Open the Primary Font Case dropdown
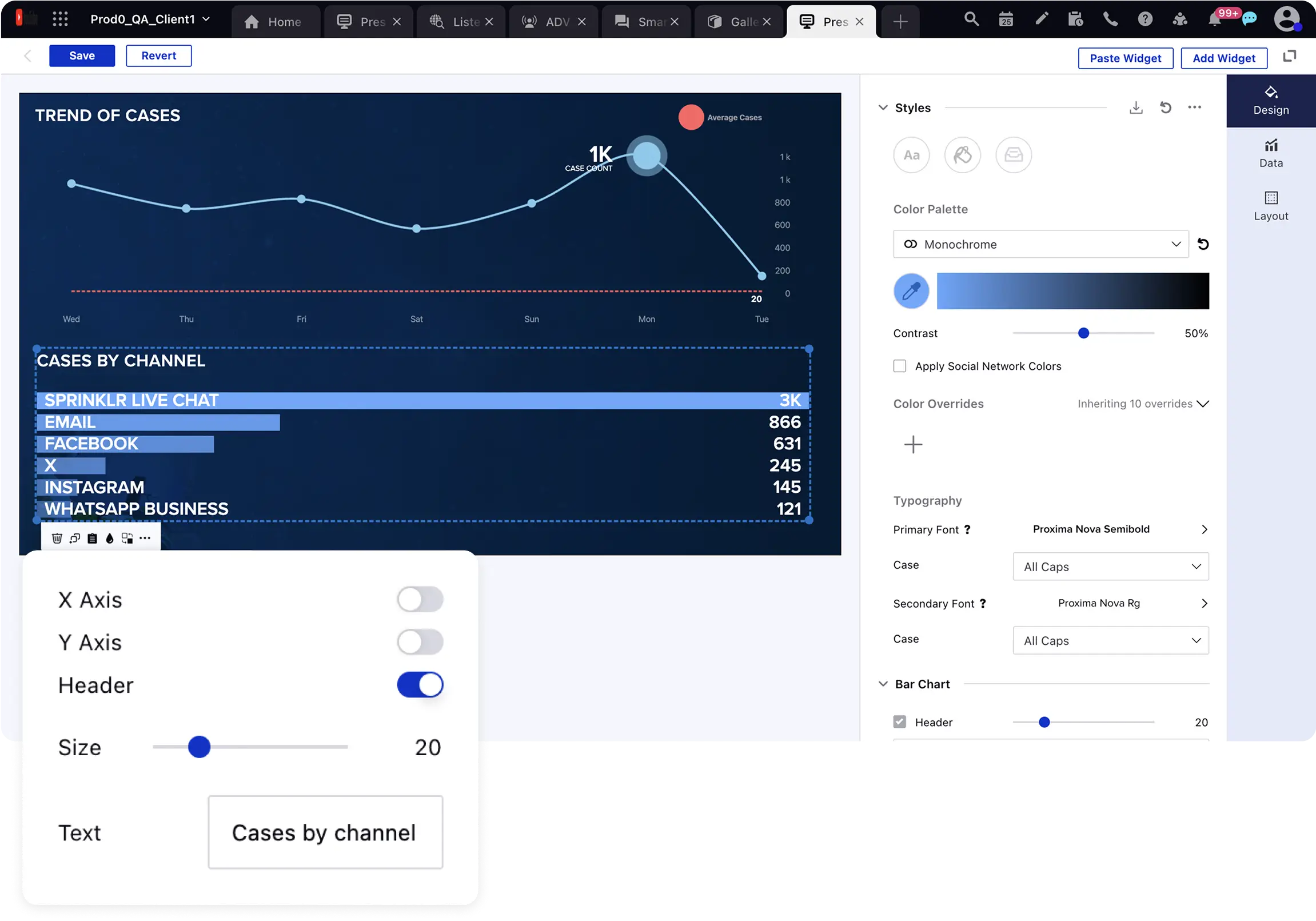Viewport: 1316px width, 921px height. [x=1110, y=566]
